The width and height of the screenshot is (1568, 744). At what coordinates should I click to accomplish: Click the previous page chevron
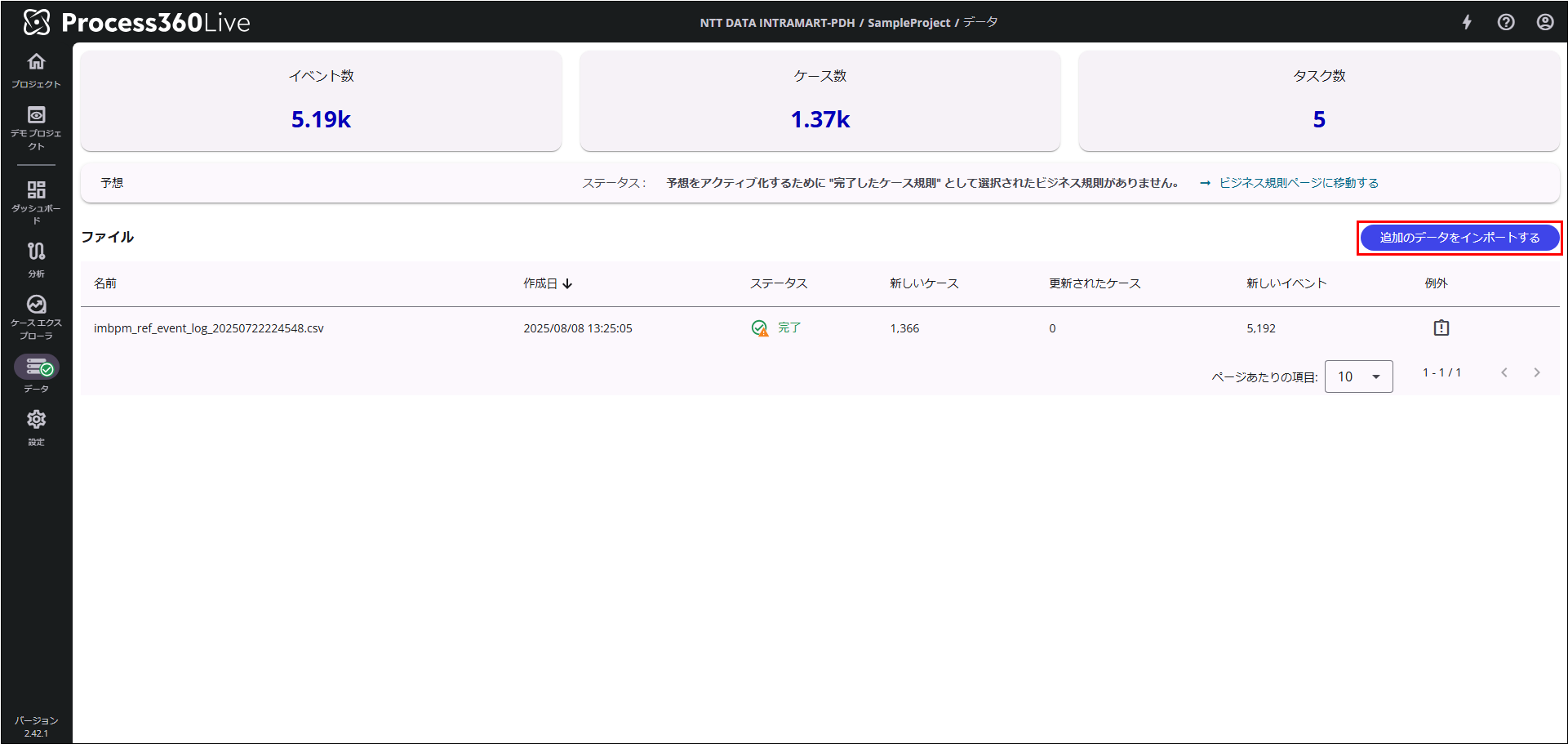pyautogui.click(x=1504, y=372)
